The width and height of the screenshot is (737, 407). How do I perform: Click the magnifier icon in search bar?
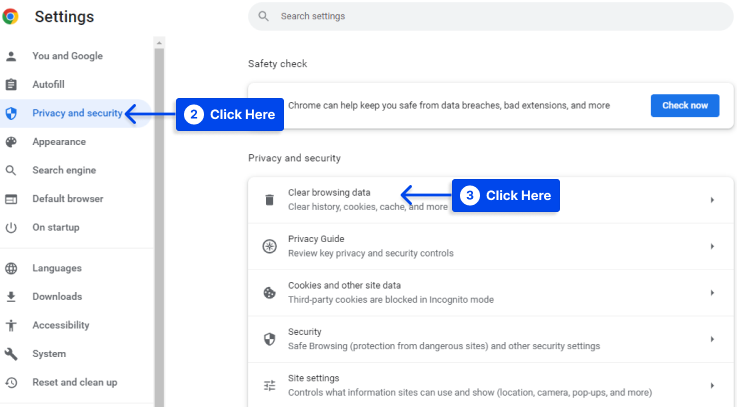point(264,16)
